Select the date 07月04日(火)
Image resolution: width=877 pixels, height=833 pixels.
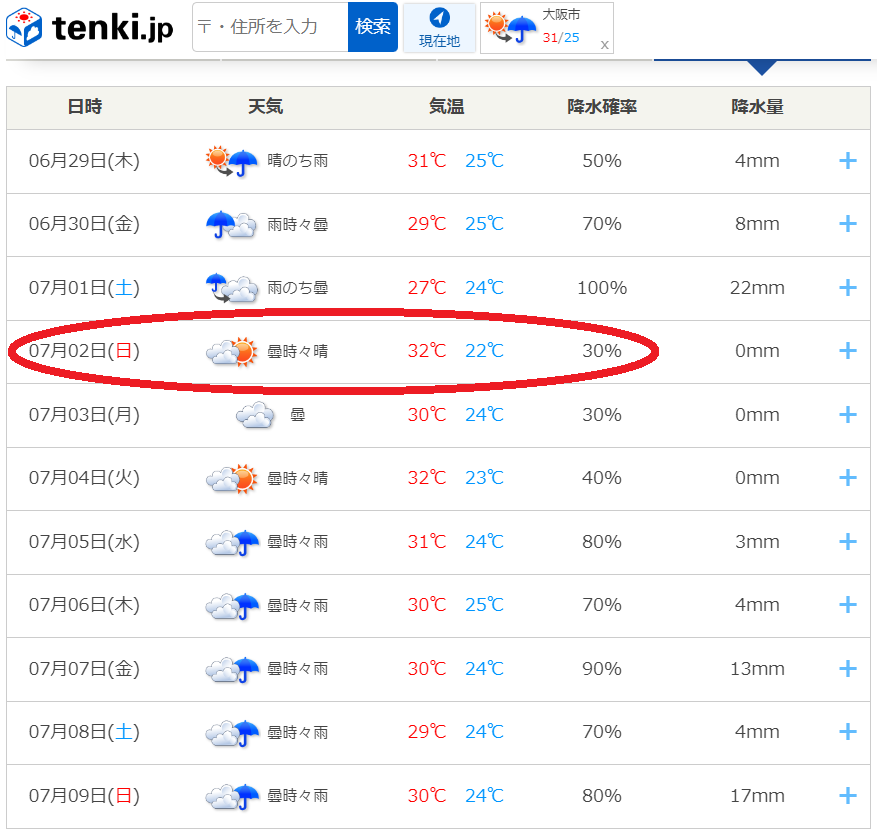[84, 478]
